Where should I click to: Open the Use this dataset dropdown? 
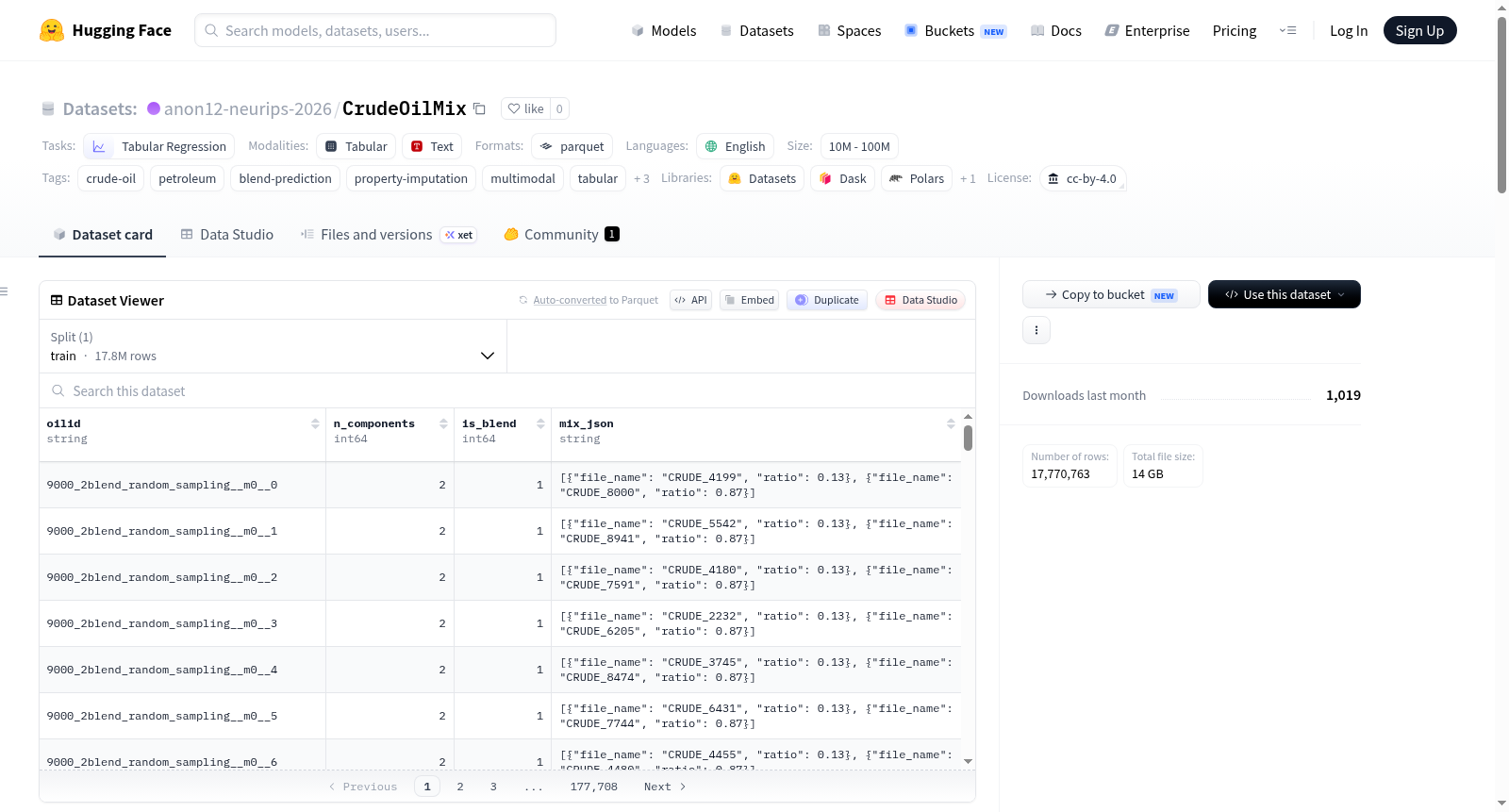coord(1285,294)
